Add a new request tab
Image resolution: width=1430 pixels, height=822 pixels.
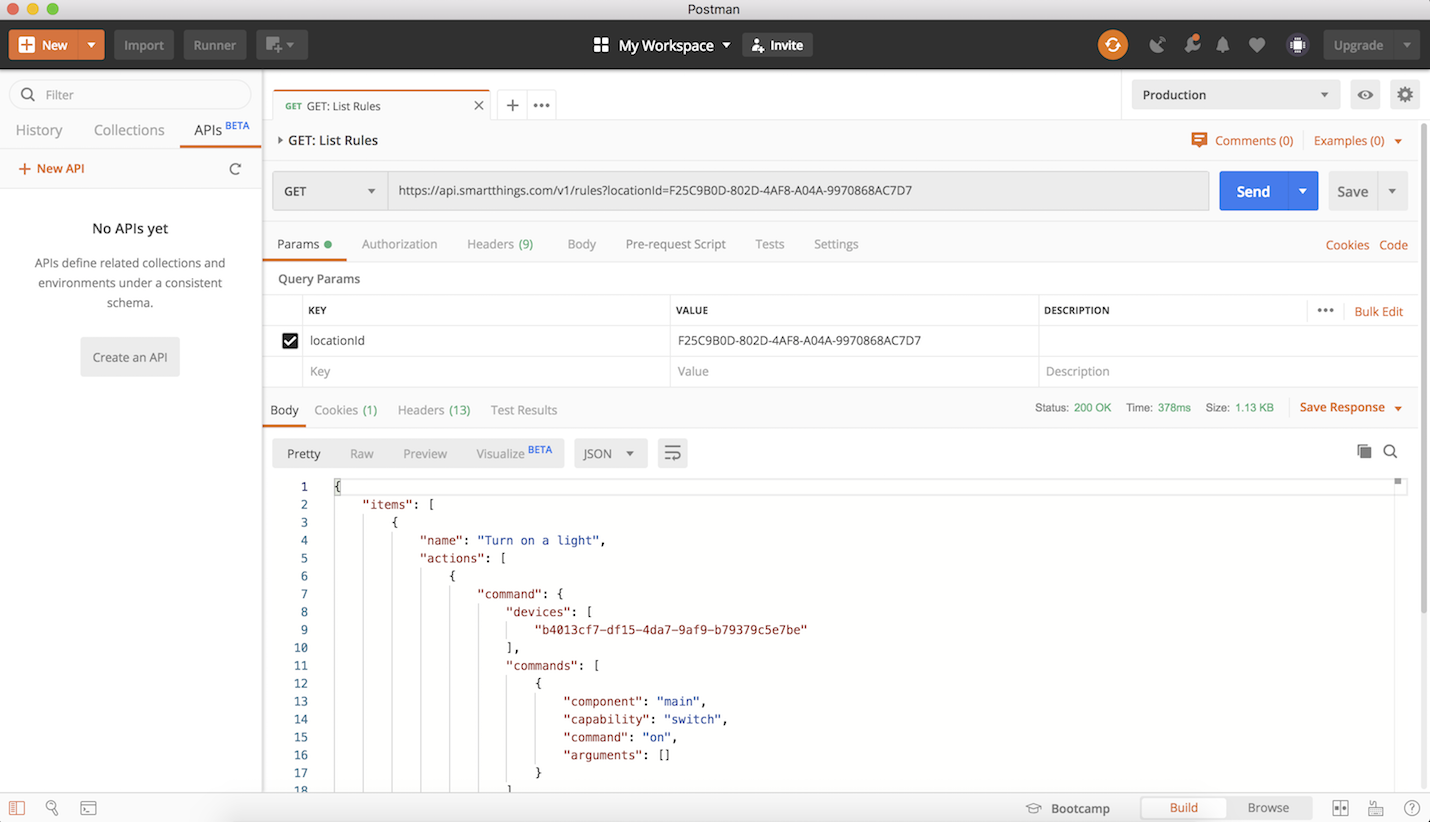512,105
